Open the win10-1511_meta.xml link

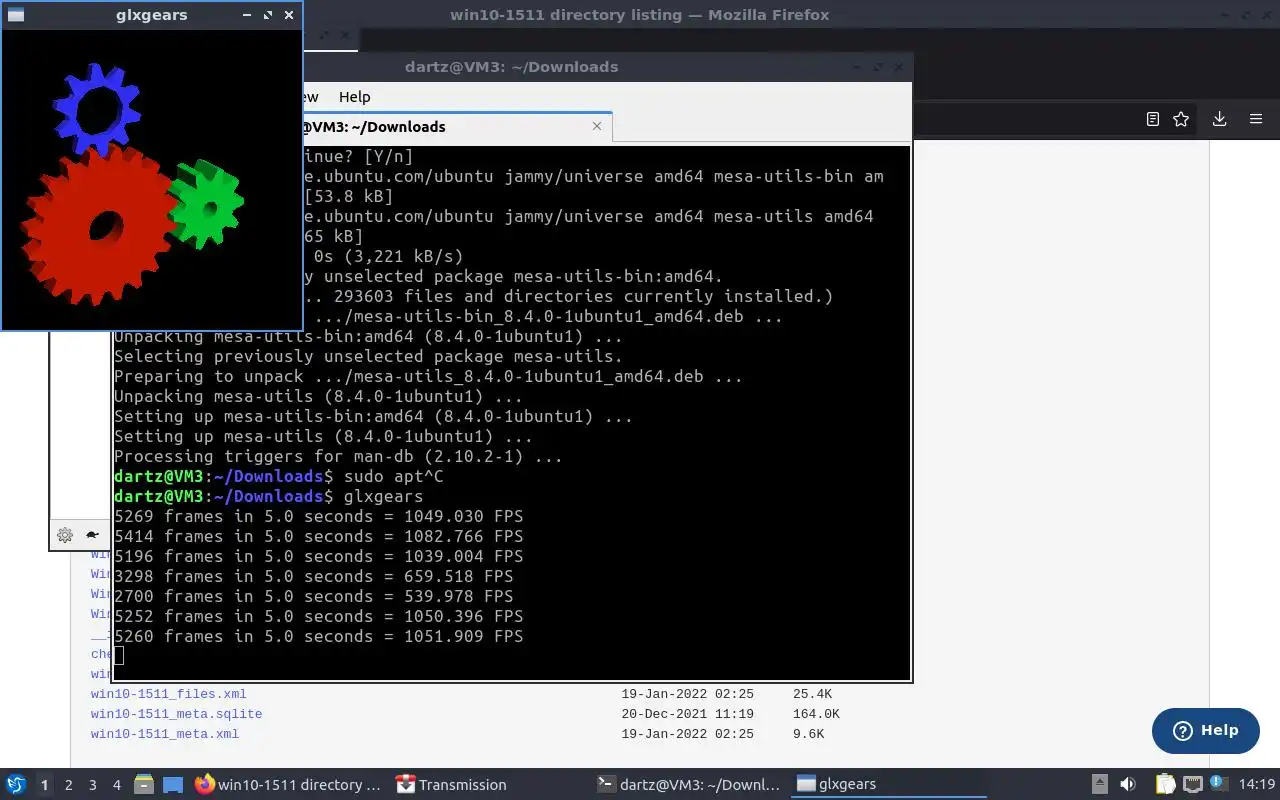pyautogui.click(x=165, y=734)
